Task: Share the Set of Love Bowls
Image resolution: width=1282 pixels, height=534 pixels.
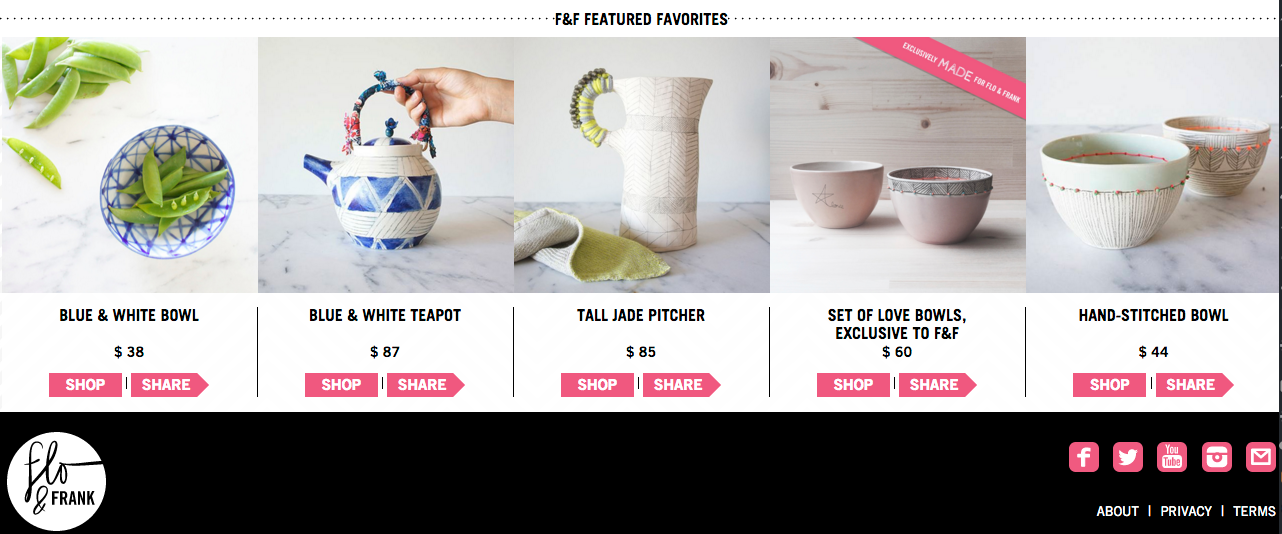Action: pyautogui.click(x=937, y=385)
